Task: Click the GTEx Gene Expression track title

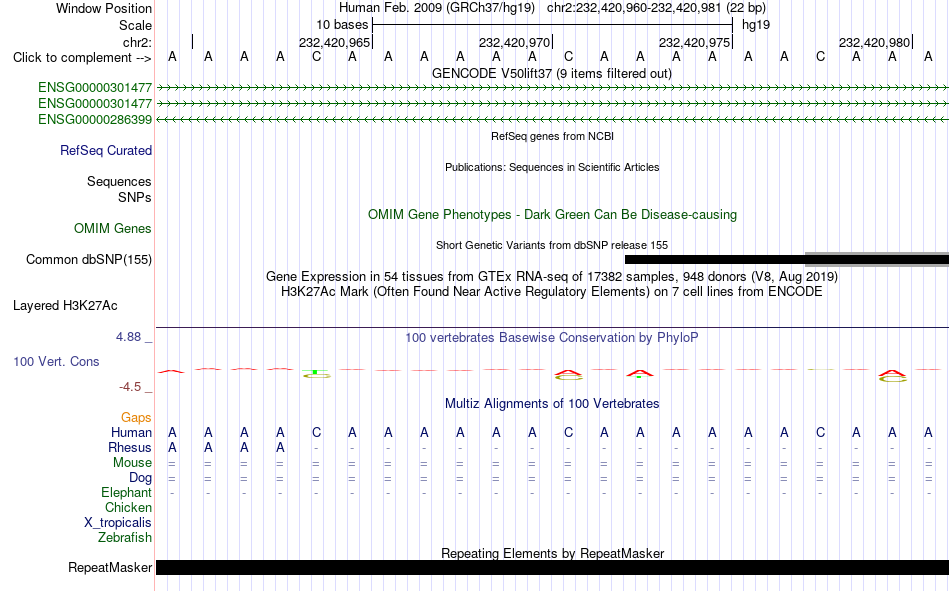Action: (x=552, y=276)
